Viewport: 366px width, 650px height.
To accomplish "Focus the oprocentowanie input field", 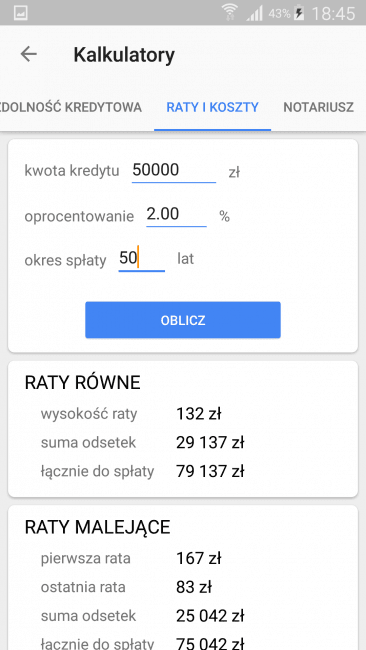I will pos(176,215).
